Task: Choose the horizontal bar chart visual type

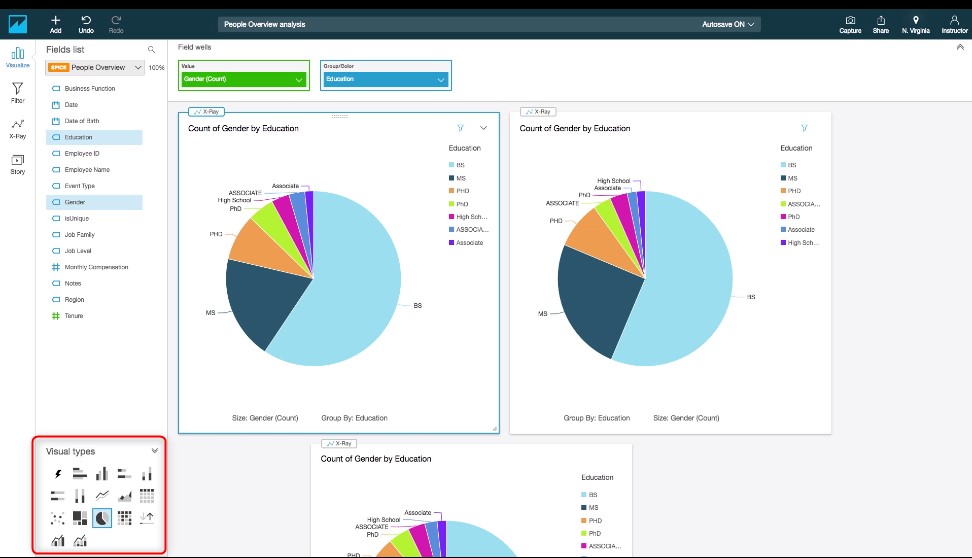Action: pos(80,474)
